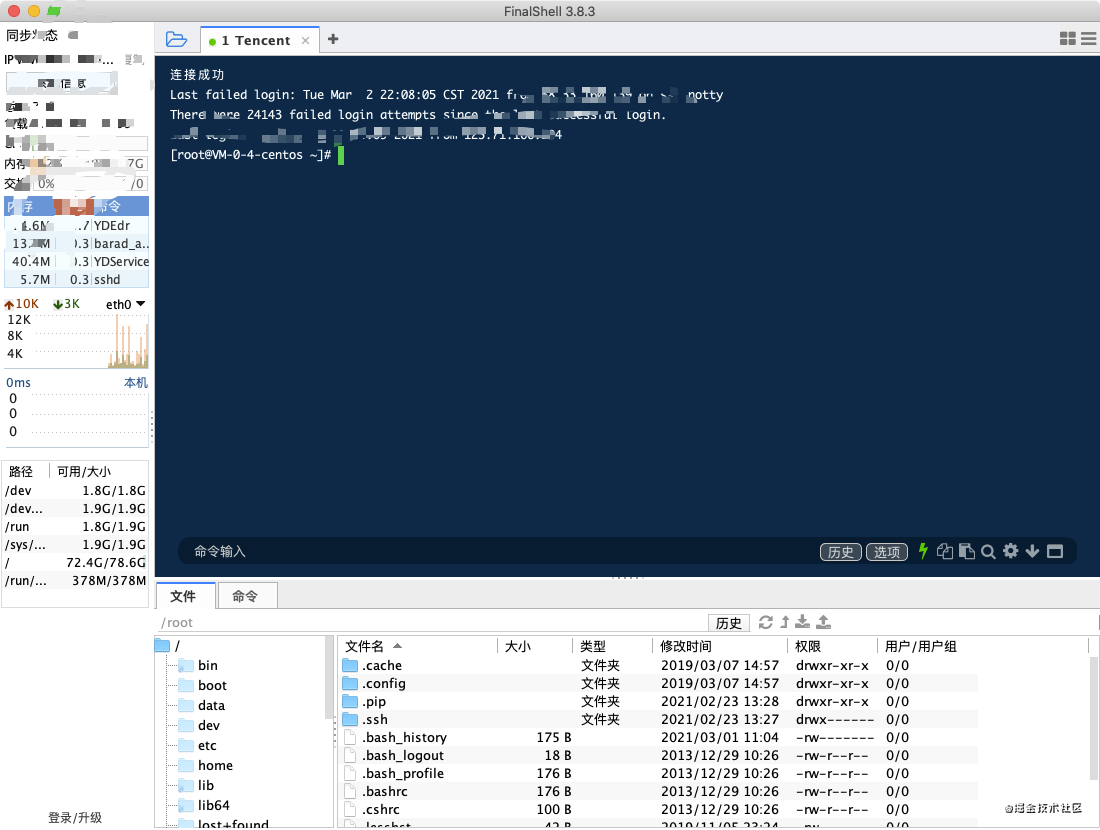Sort by 大小 column header

(x=535, y=646)
